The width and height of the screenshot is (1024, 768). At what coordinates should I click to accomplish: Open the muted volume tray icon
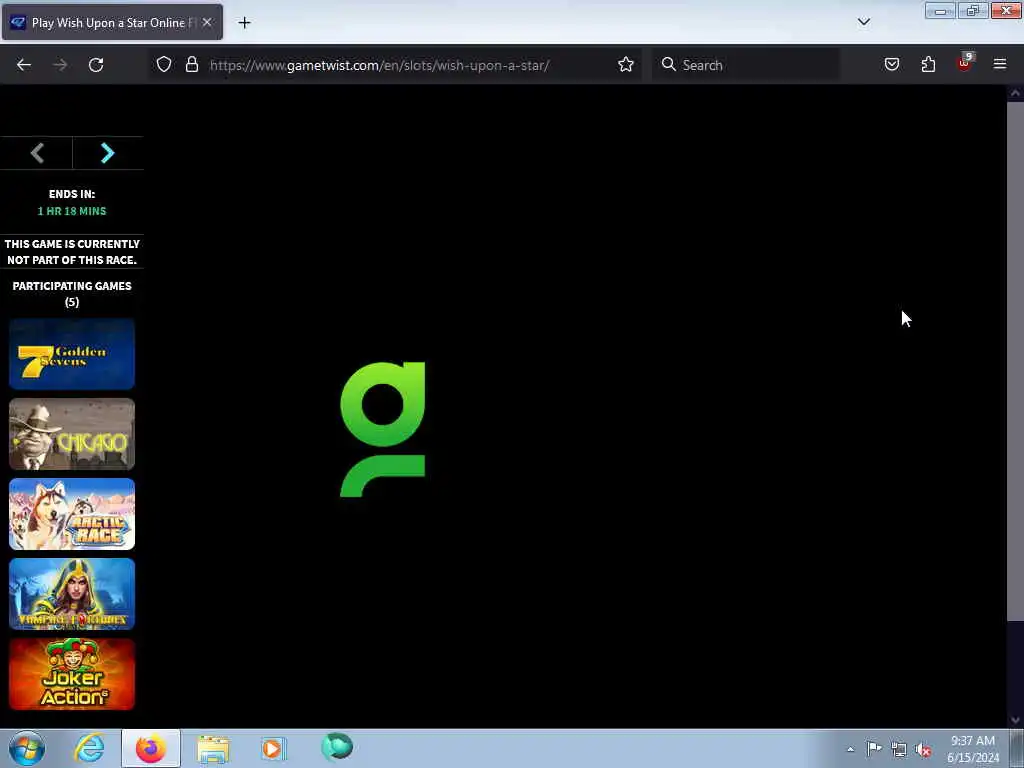923,749
